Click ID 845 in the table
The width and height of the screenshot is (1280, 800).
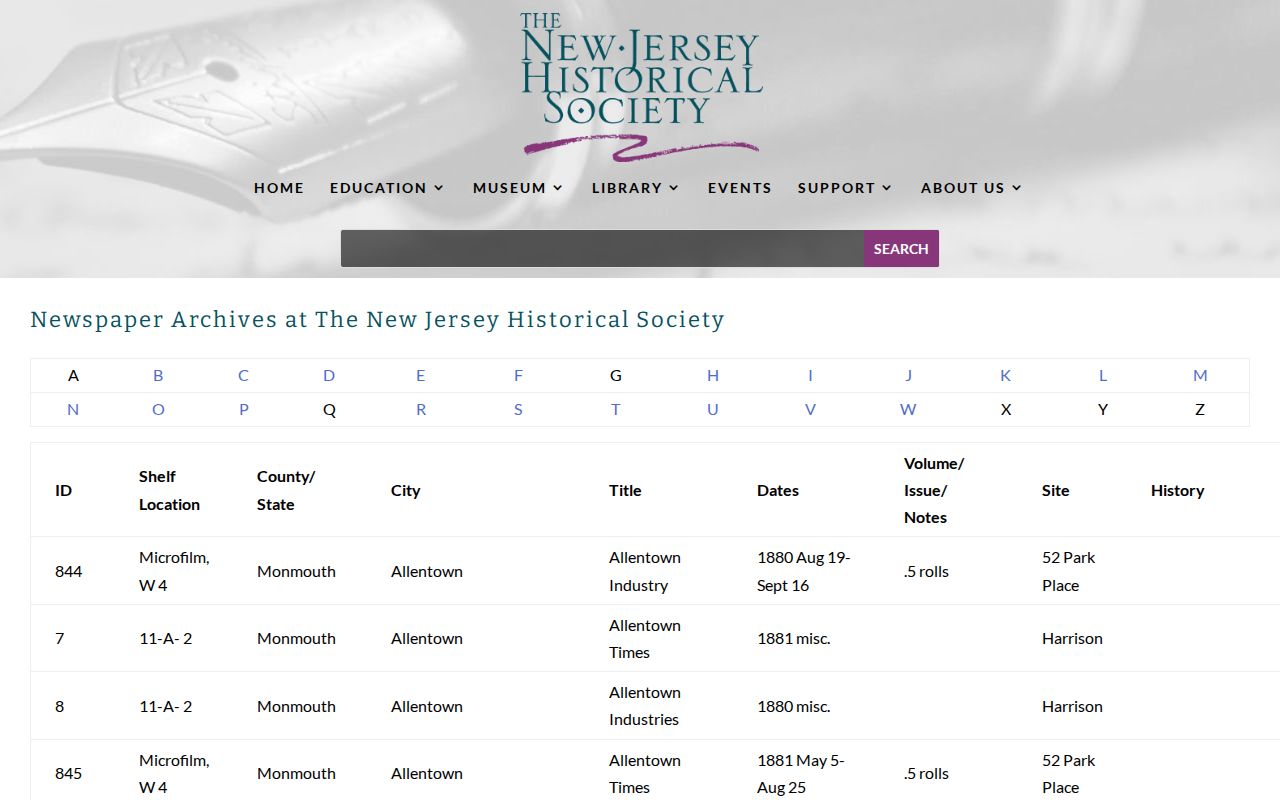(68, 774)
